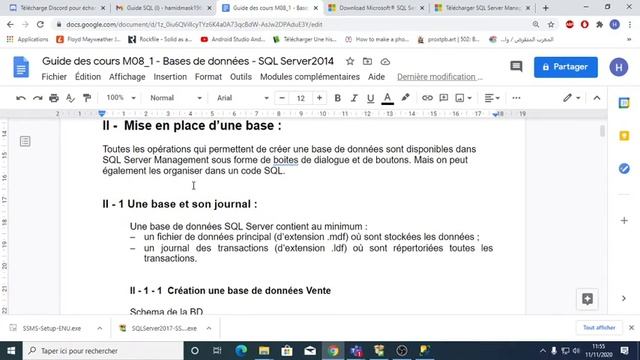
Task: Click Taper ici pour rechercher box
Action: [x=103, y=351]
